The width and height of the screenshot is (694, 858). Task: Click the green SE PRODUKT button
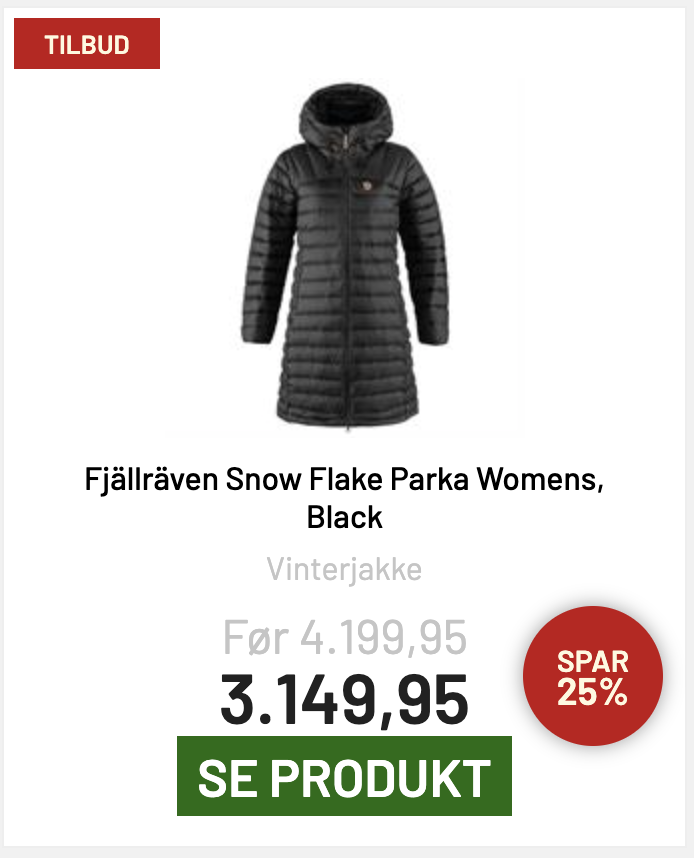(x=344, y=776)
